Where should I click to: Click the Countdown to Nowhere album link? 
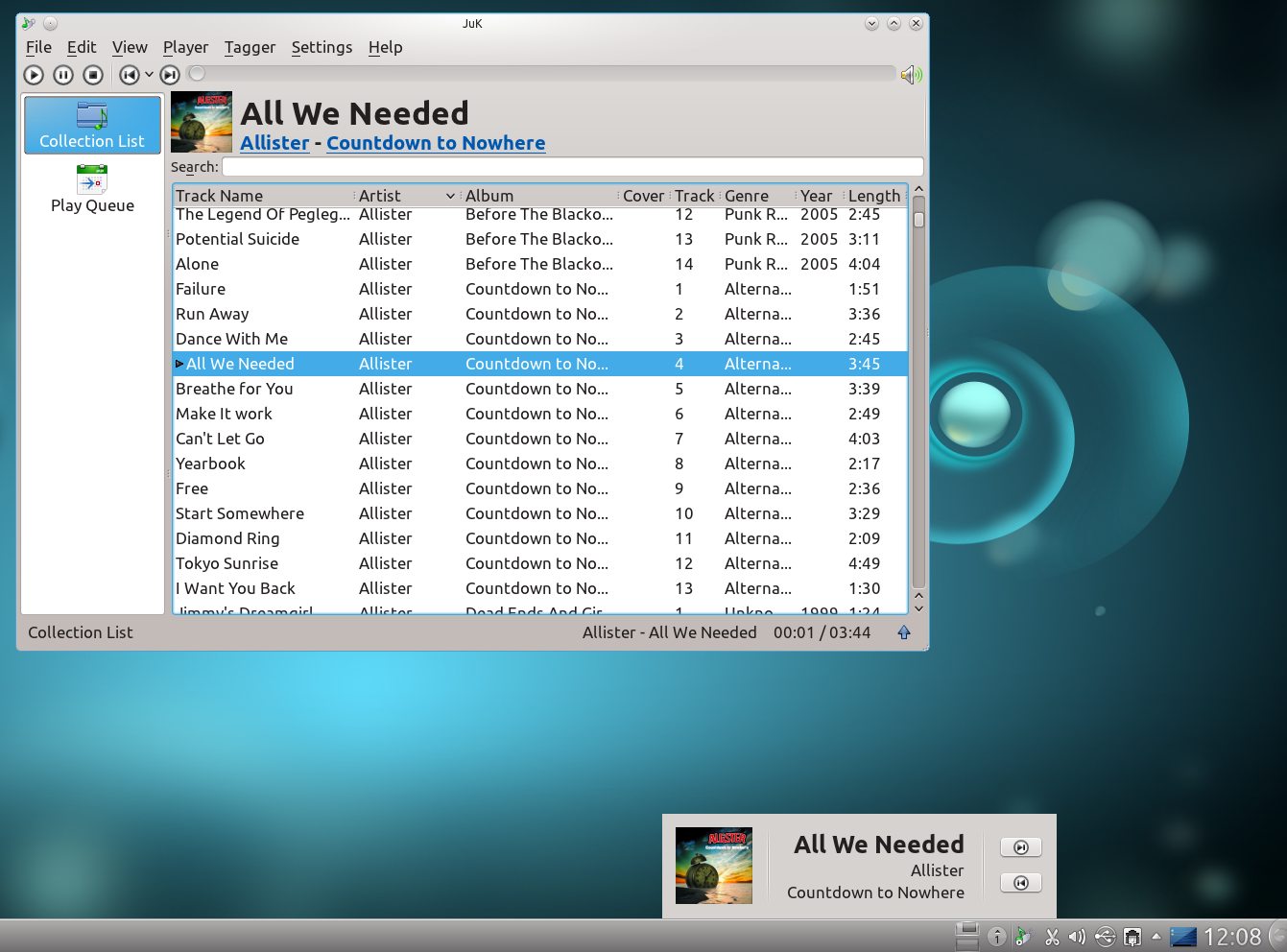[436, 143]
